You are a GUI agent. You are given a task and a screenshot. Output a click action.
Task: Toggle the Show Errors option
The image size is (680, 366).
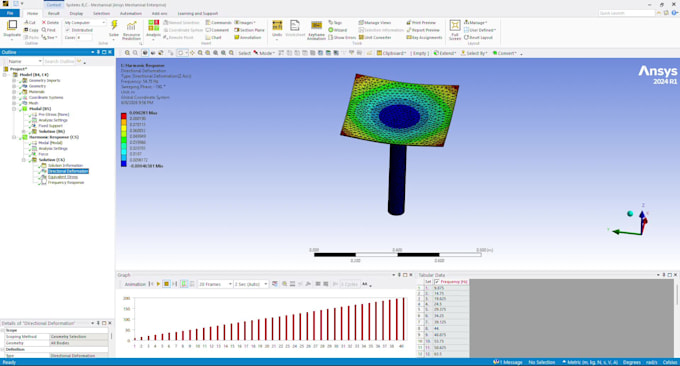(342, 37)
